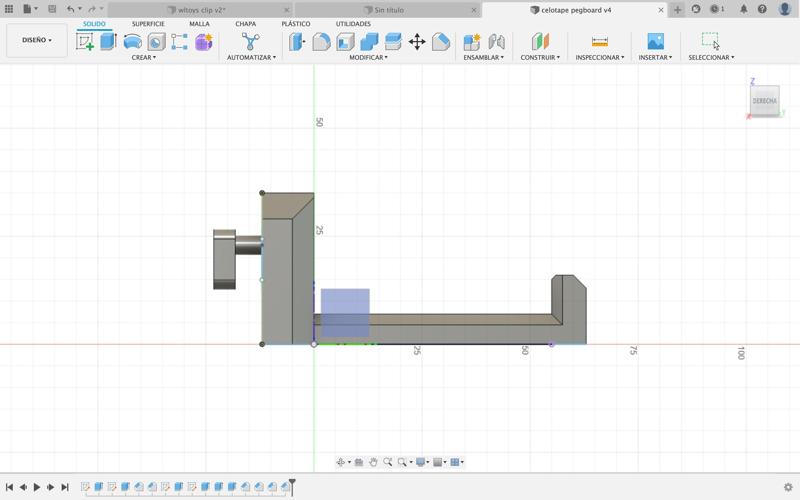800x500 pixels.
Task: Open the DISEÑO workspace dropdown
Action: tap(37, 41)
